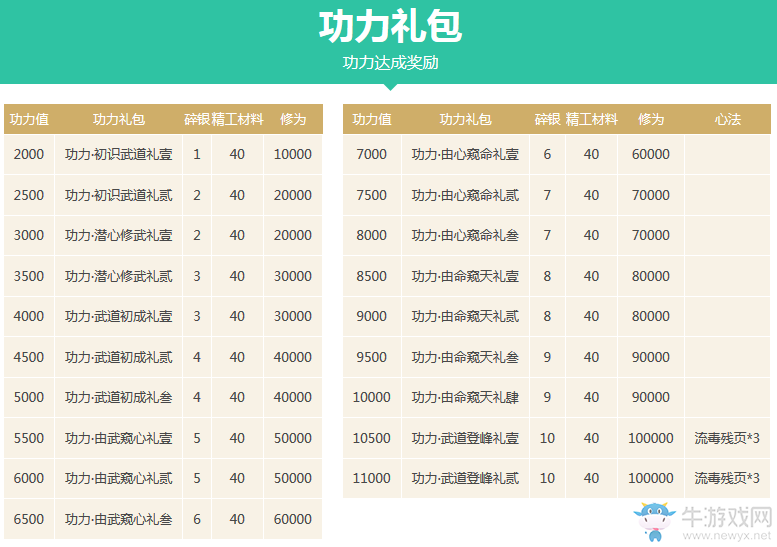Select 功力·潜心修武礼贰 row name

118,275
